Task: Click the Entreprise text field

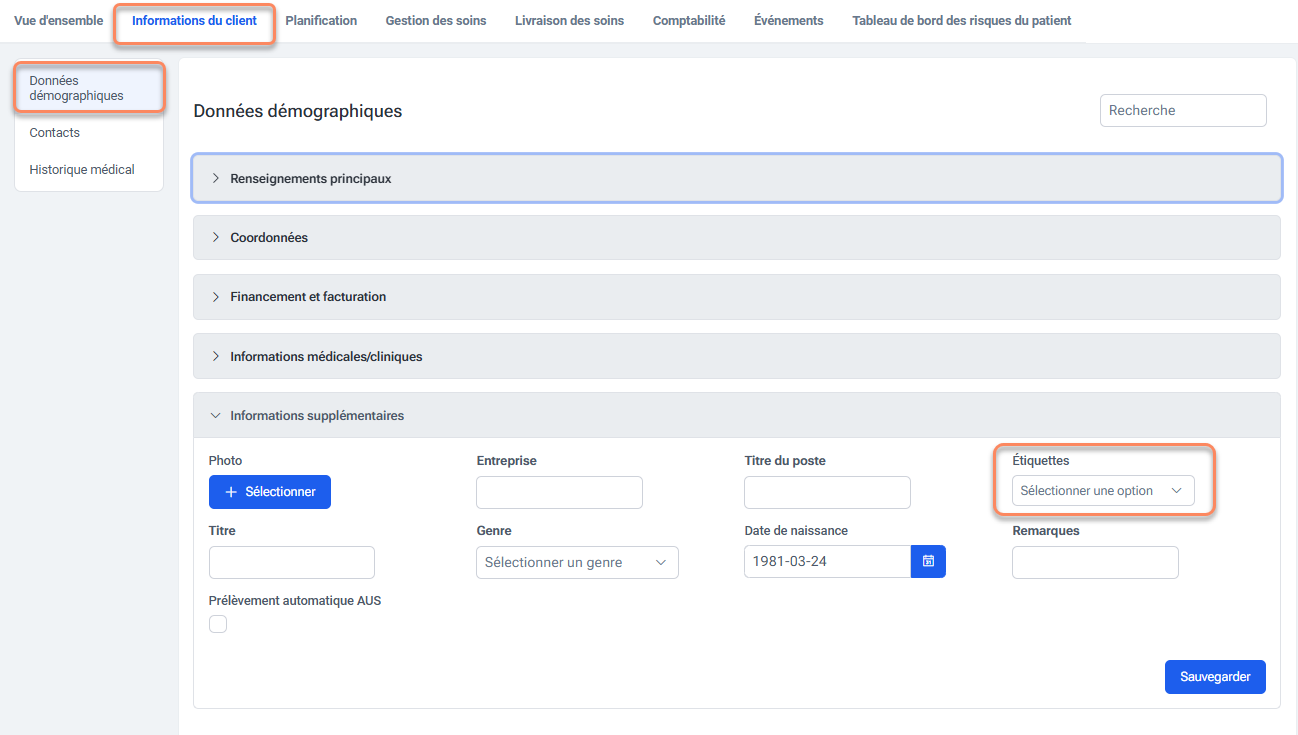Action: [x=559, y=493]
